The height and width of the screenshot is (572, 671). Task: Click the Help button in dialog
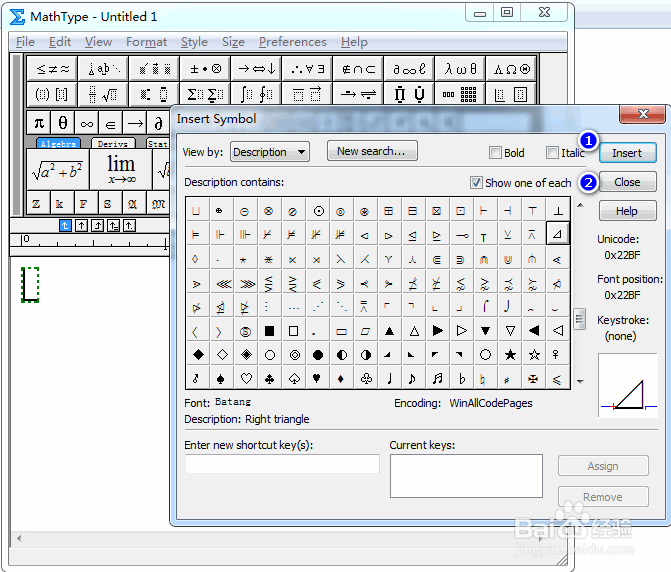point(627,211)
